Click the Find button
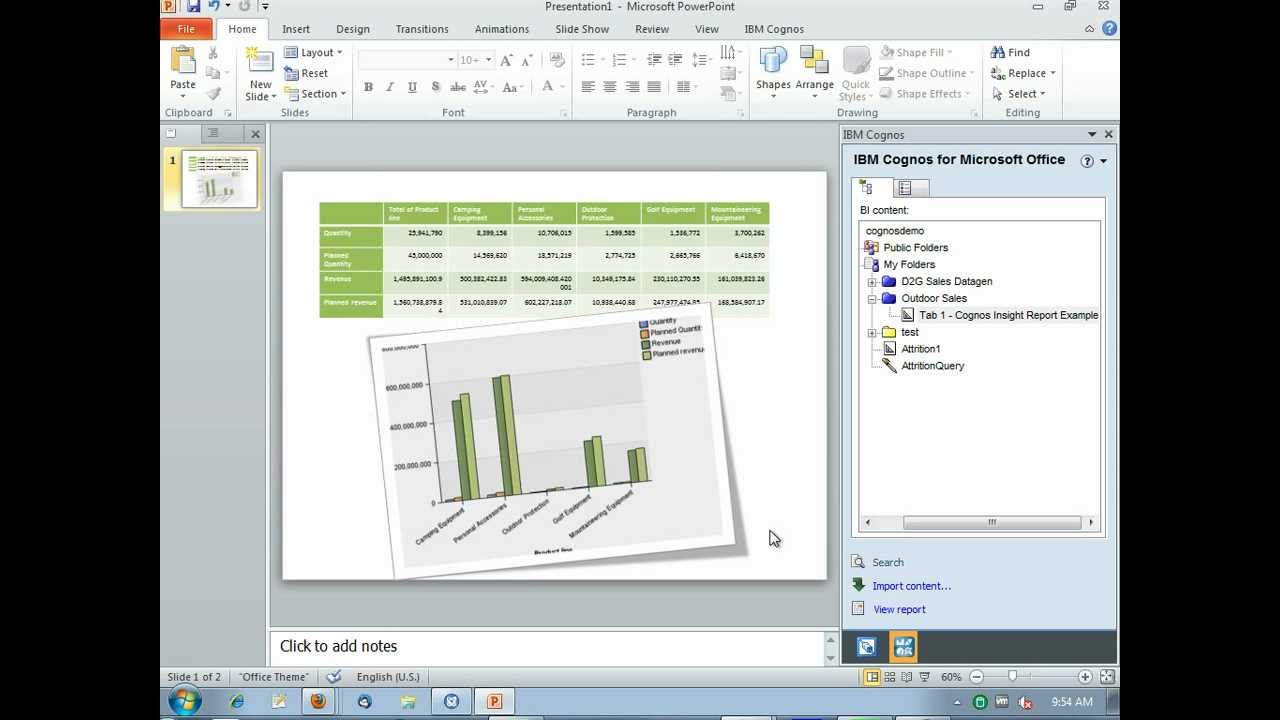Image resolution: width=1280 pixels, height=720 pixels. coord(1010,52)
